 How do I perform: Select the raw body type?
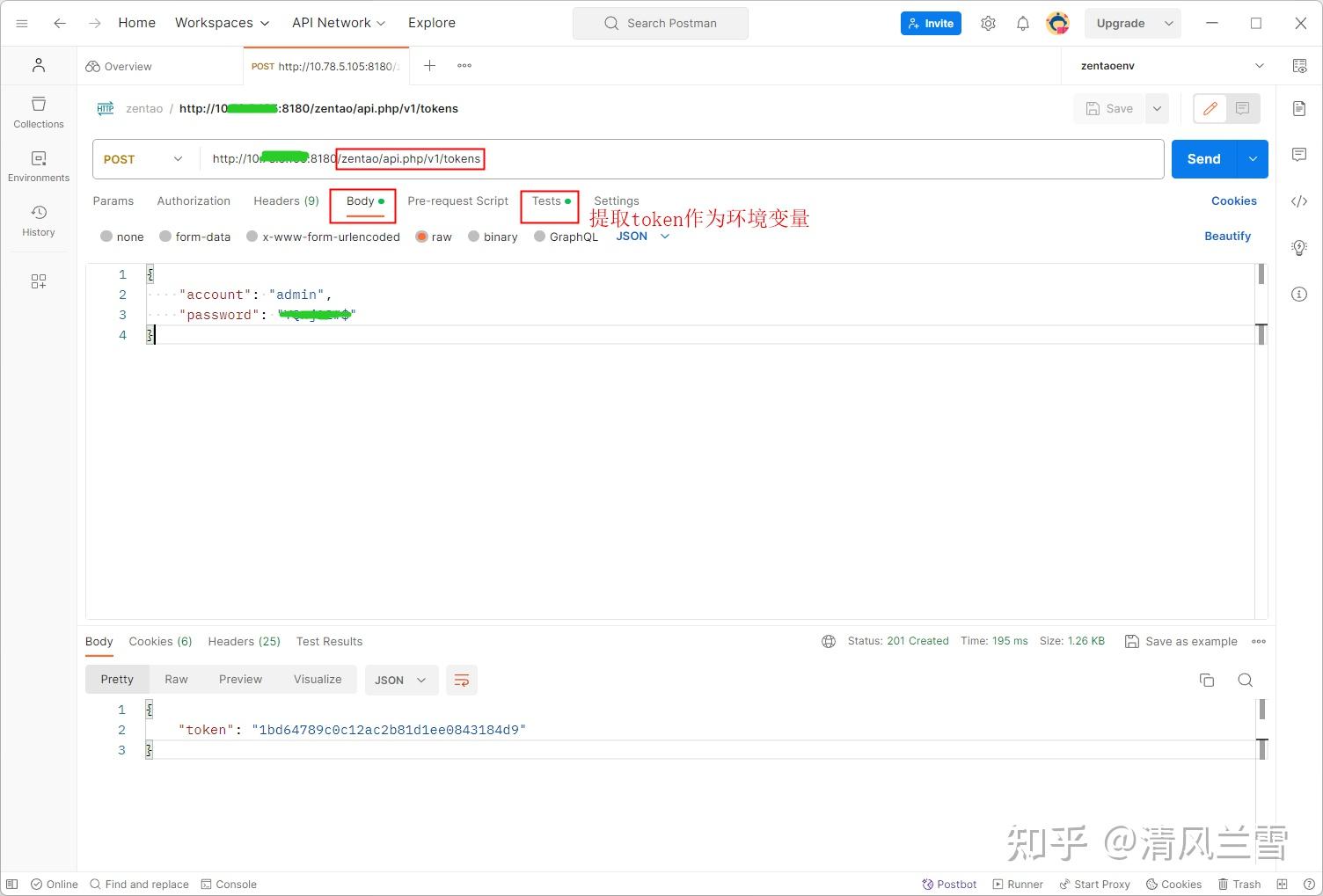(x=434, y=237)
